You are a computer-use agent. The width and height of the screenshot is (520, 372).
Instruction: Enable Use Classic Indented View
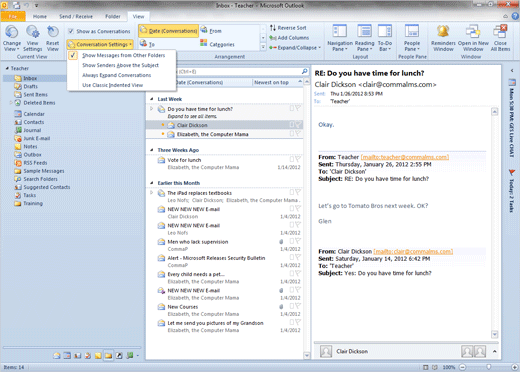coord(121,85)
